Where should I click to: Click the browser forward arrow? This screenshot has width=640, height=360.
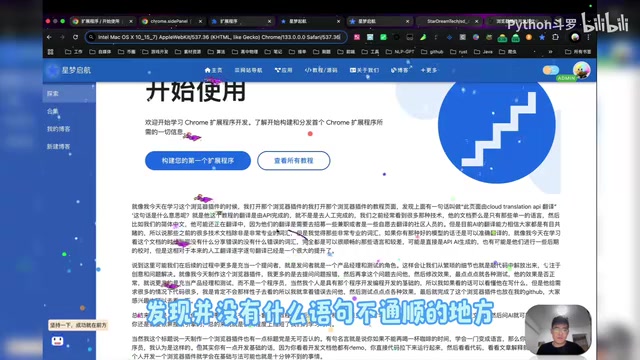click(x=62, y=37)
